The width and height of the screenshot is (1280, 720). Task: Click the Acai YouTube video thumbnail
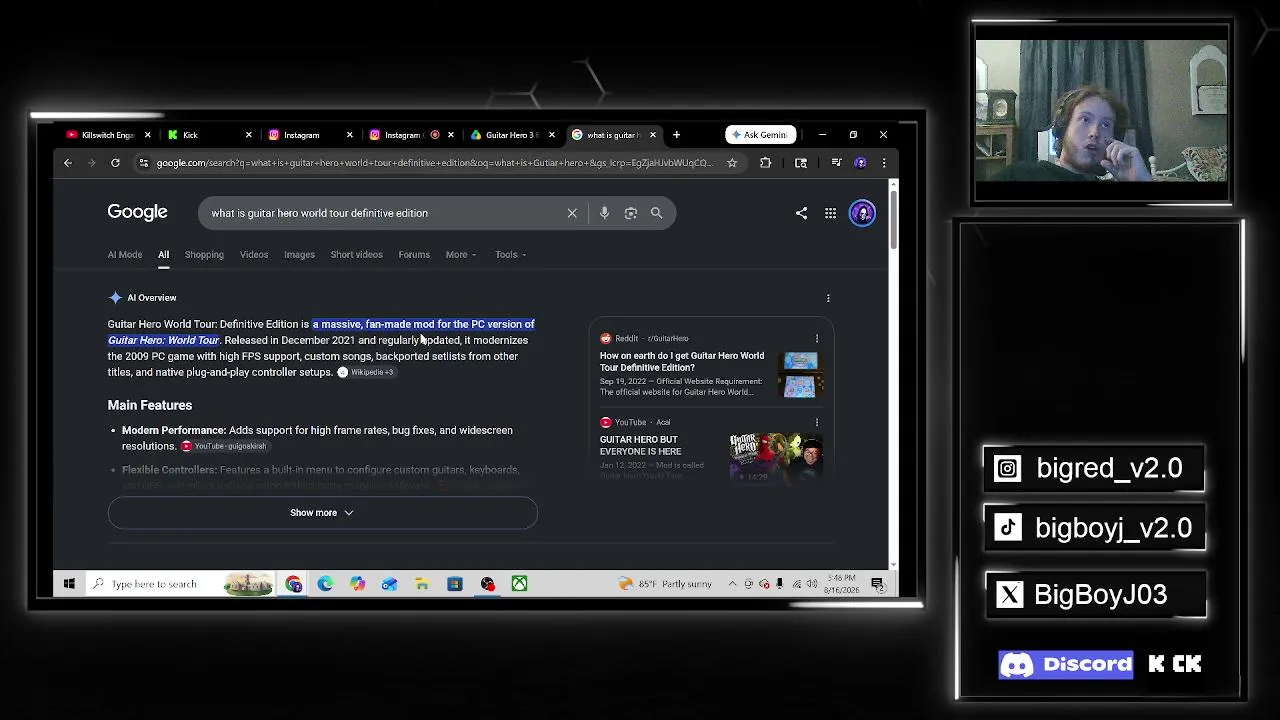pos(776,457)
